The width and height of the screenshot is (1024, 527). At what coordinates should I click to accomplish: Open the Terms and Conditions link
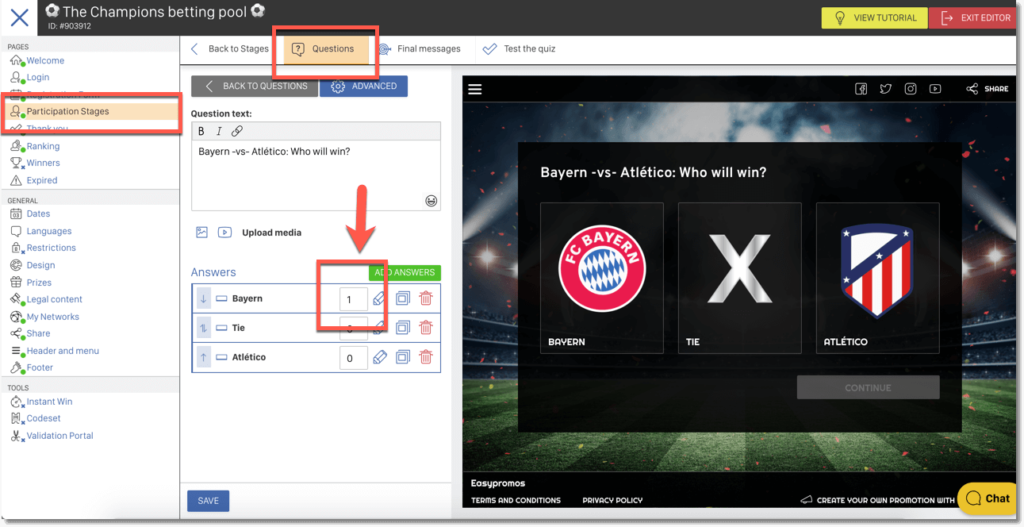click(x=516, y=500)
